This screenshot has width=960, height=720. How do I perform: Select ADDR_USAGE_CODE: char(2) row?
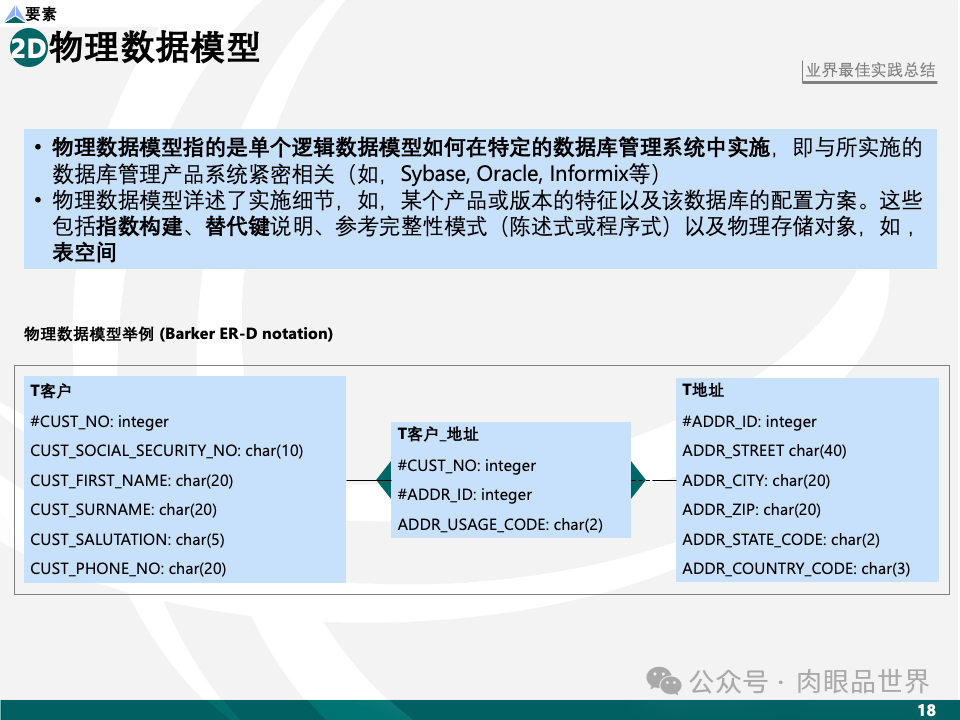click(500, 525)
